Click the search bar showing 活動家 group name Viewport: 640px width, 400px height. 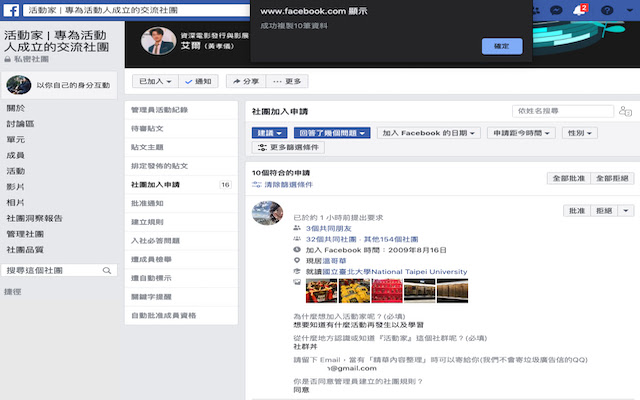tap(136, 10)
